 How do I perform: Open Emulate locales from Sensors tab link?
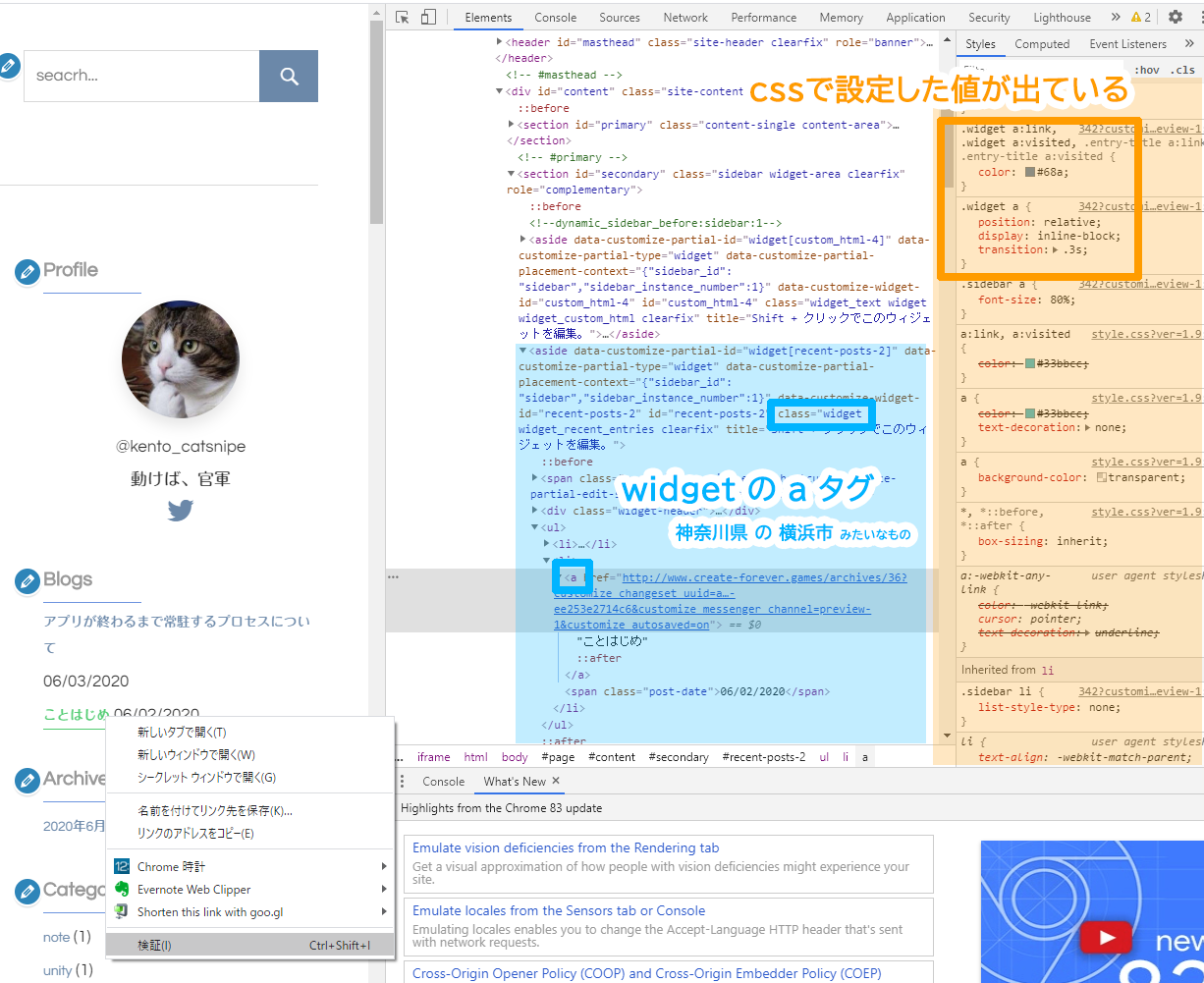[559, 911]
